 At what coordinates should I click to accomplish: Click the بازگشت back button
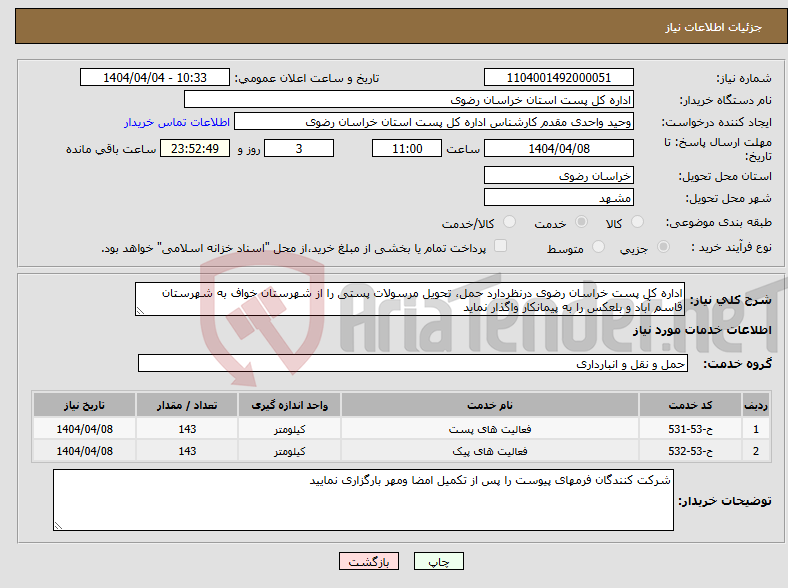369,561
